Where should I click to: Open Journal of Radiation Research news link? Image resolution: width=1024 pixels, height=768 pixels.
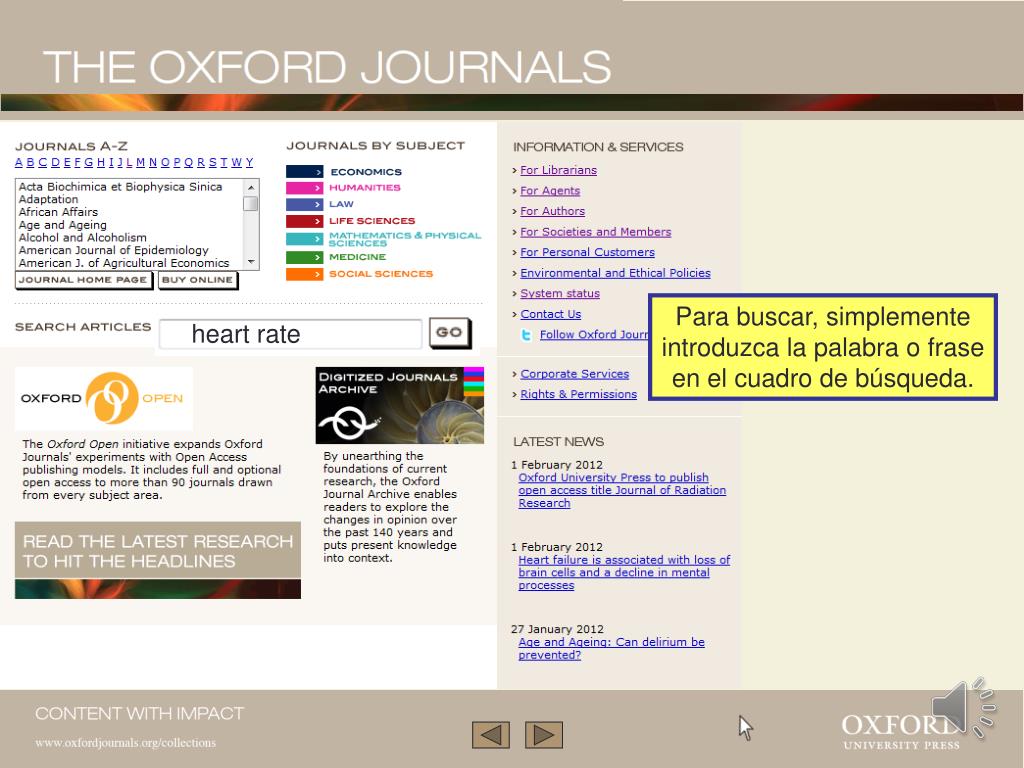622,490
